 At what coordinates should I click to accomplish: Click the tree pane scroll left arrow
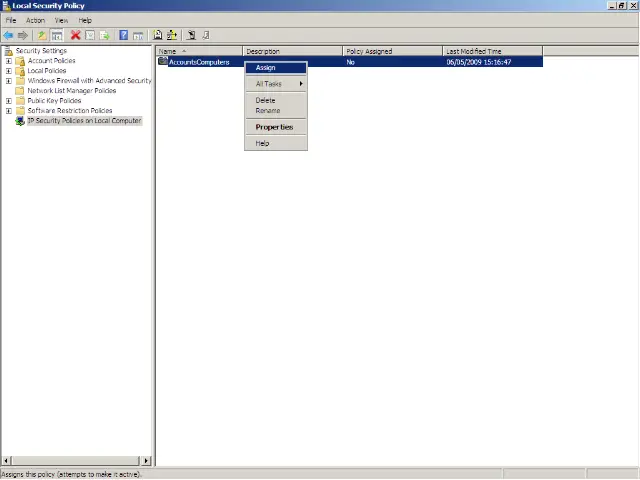[x=6, y=461]
